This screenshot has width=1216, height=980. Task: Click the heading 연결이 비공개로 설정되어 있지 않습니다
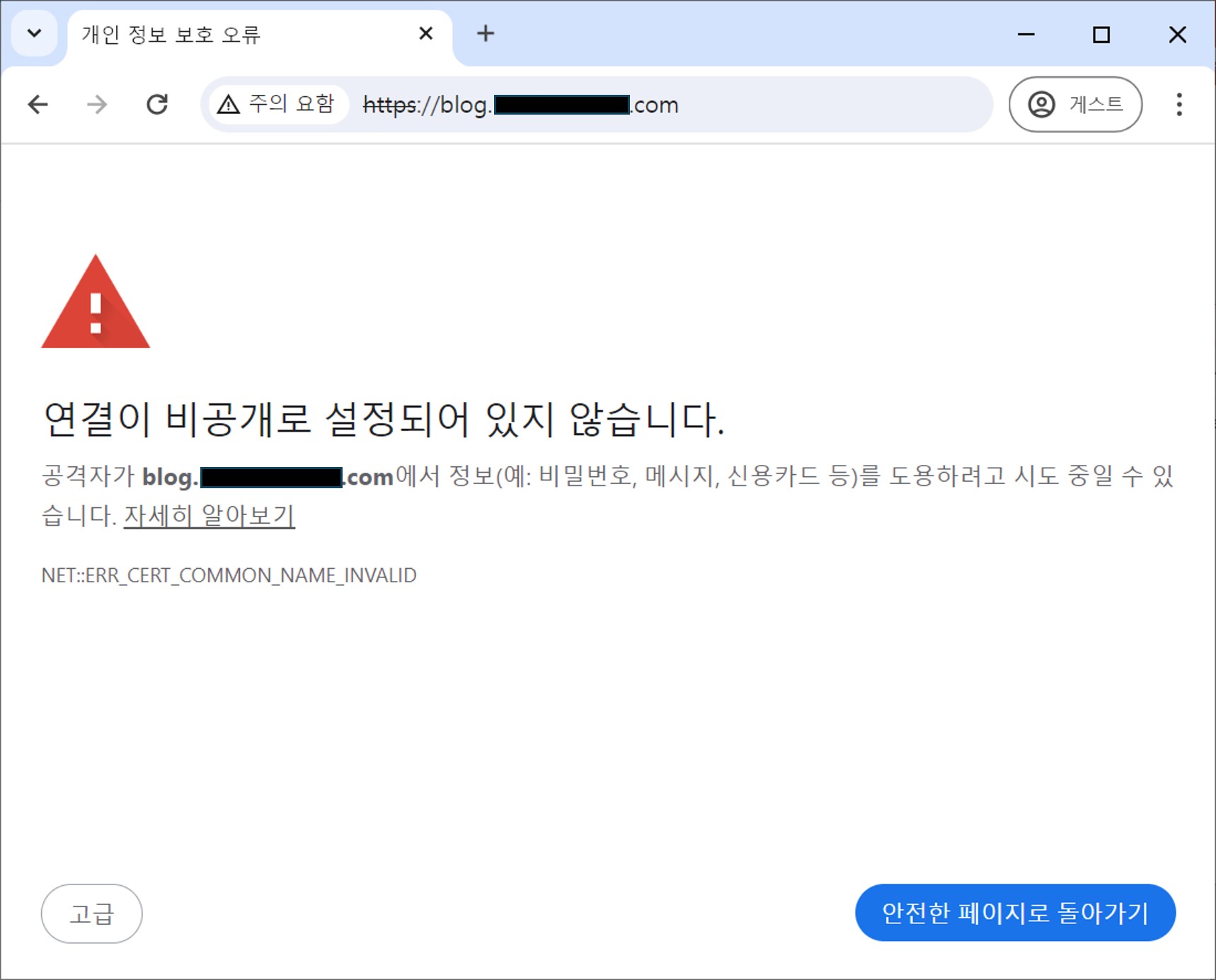pyautogui.click(x=384, y=419)
